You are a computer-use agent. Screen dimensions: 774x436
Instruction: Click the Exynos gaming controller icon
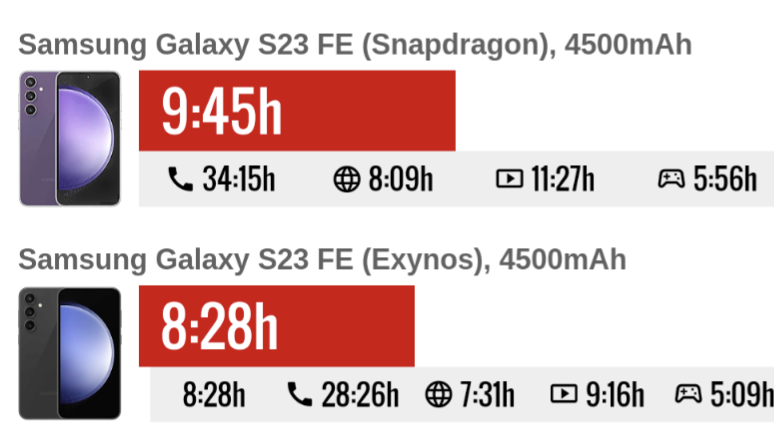tap(688, 394)
